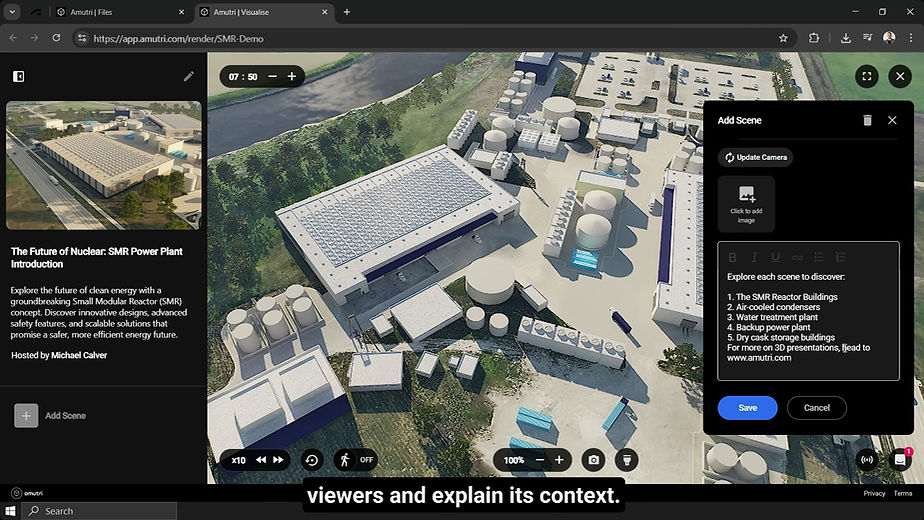The width and height of the screenshot is (924, 520).
Task: Delete scene using trash icon
Action: pyautogui.click(x=867, y=120)
